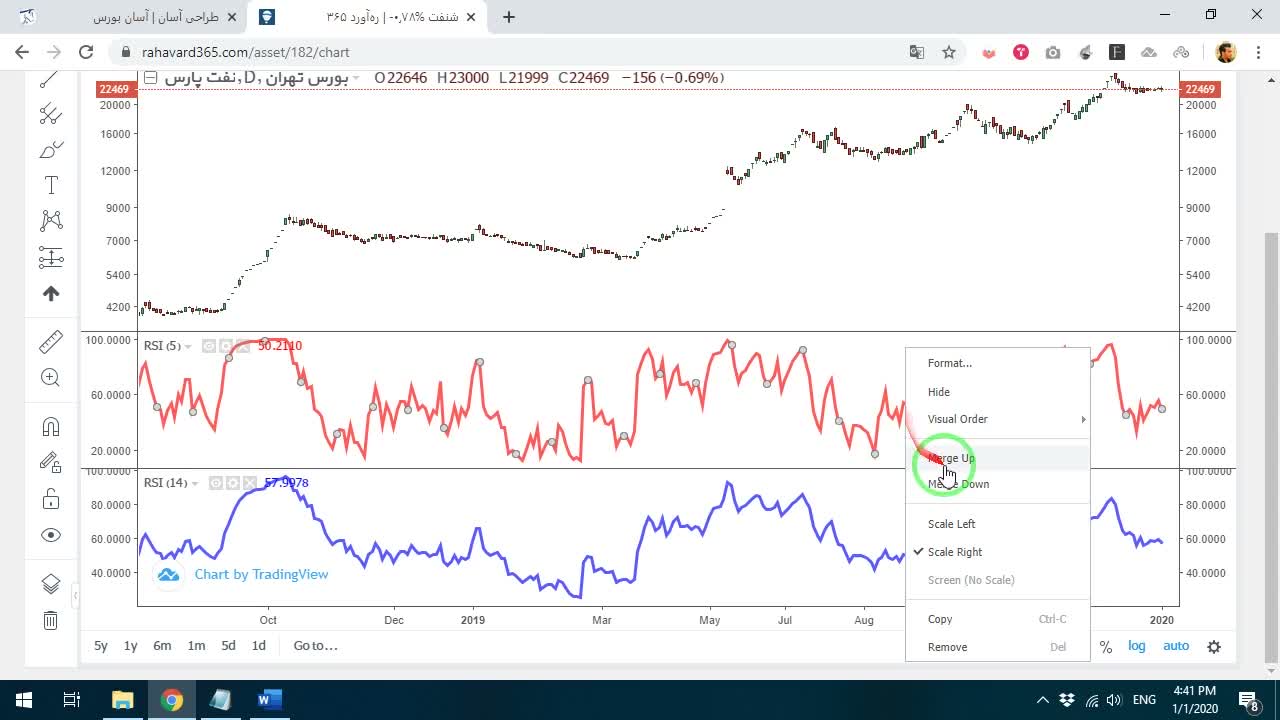Image resolution: width=1280 pixels, height=720 pixels.
Task: Select the brush drawing tool
Action: click(50, 150)
